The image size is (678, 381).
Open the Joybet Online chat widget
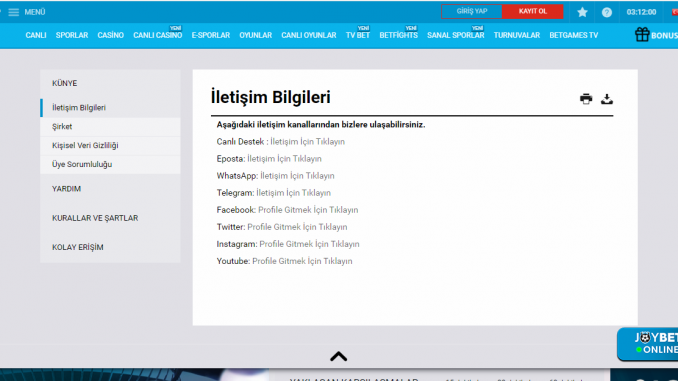pos(647,344)
